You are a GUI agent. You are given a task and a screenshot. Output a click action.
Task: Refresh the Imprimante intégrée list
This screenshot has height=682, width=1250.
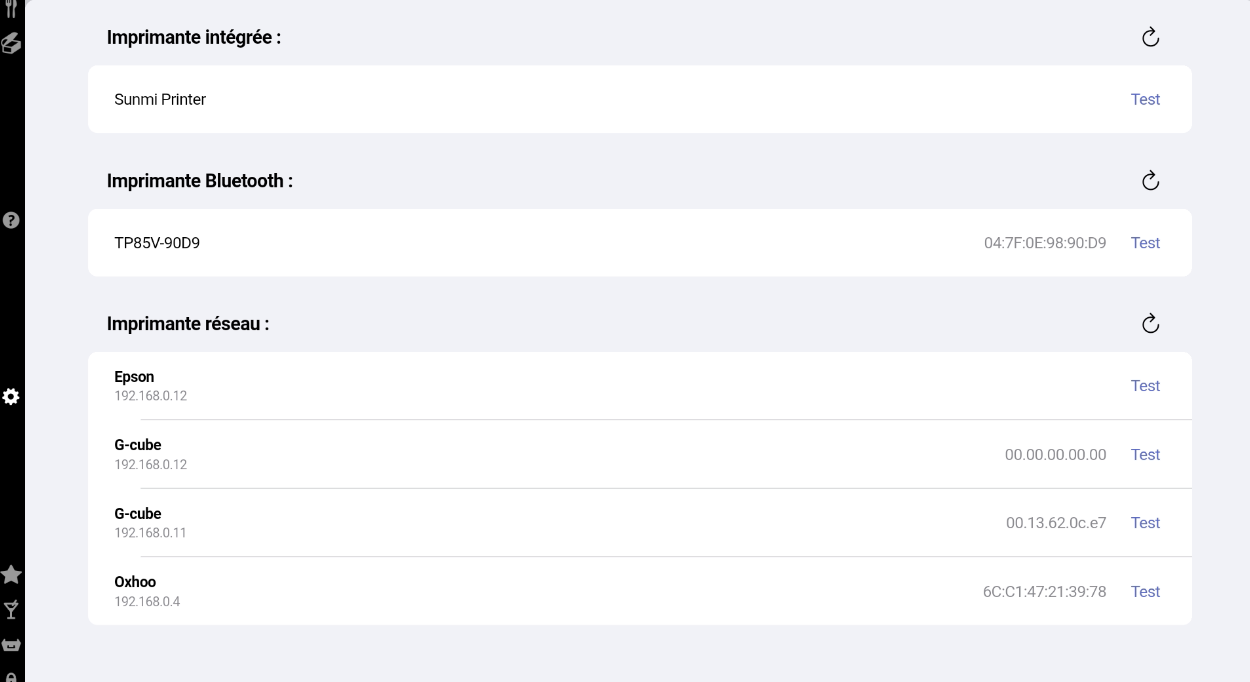coord(1150,38)
